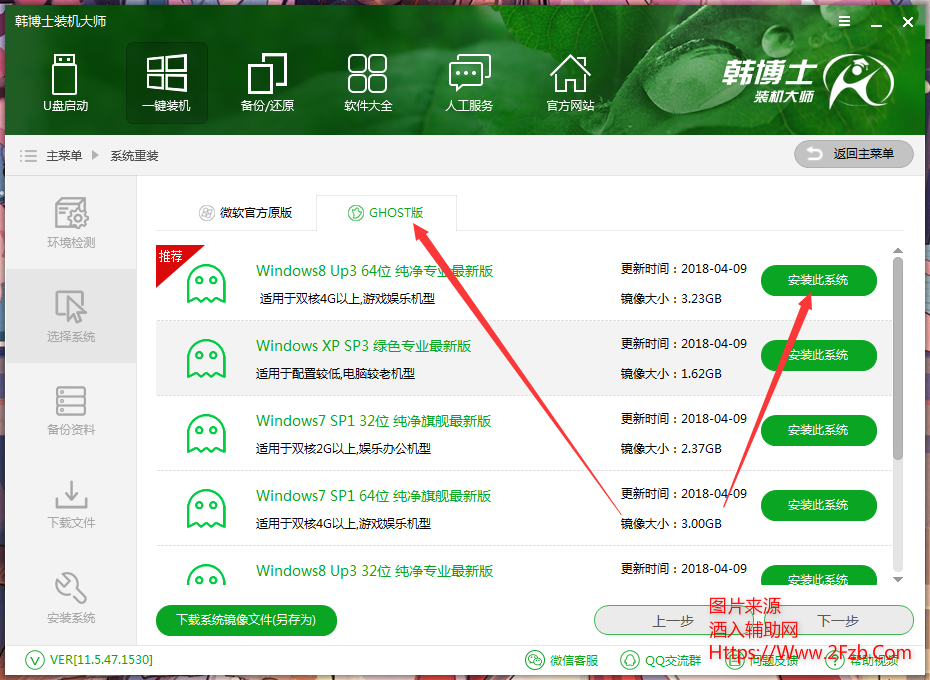Click the ghost icon for Windows7 SP1 32位
This screenshot has height=680, width=930.
tap(206, 434)
